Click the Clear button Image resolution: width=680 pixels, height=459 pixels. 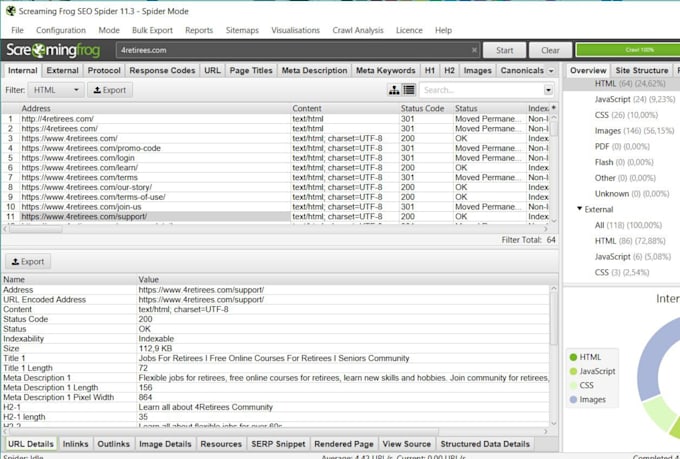(550, 50)
